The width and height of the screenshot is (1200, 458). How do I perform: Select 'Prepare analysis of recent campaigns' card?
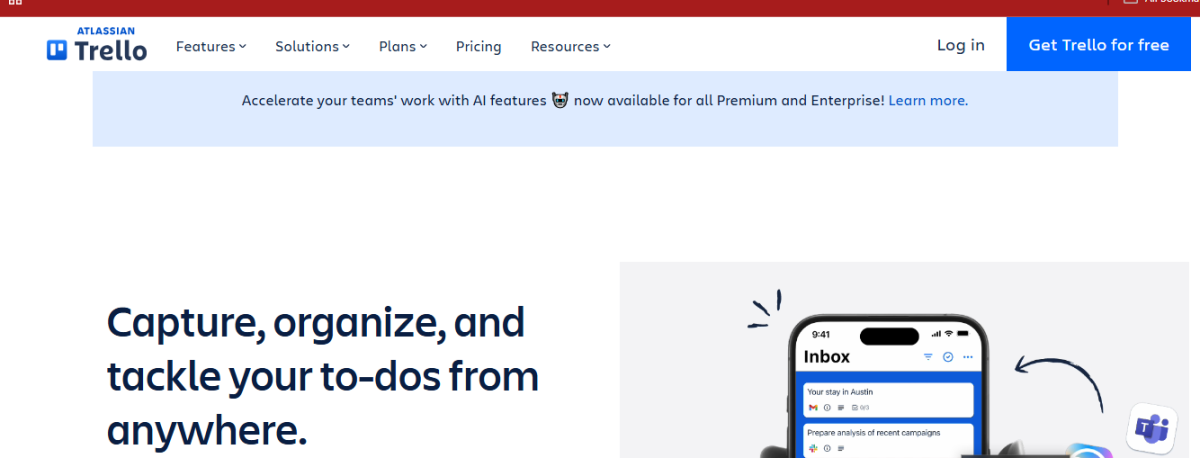[x=888, y=440]
